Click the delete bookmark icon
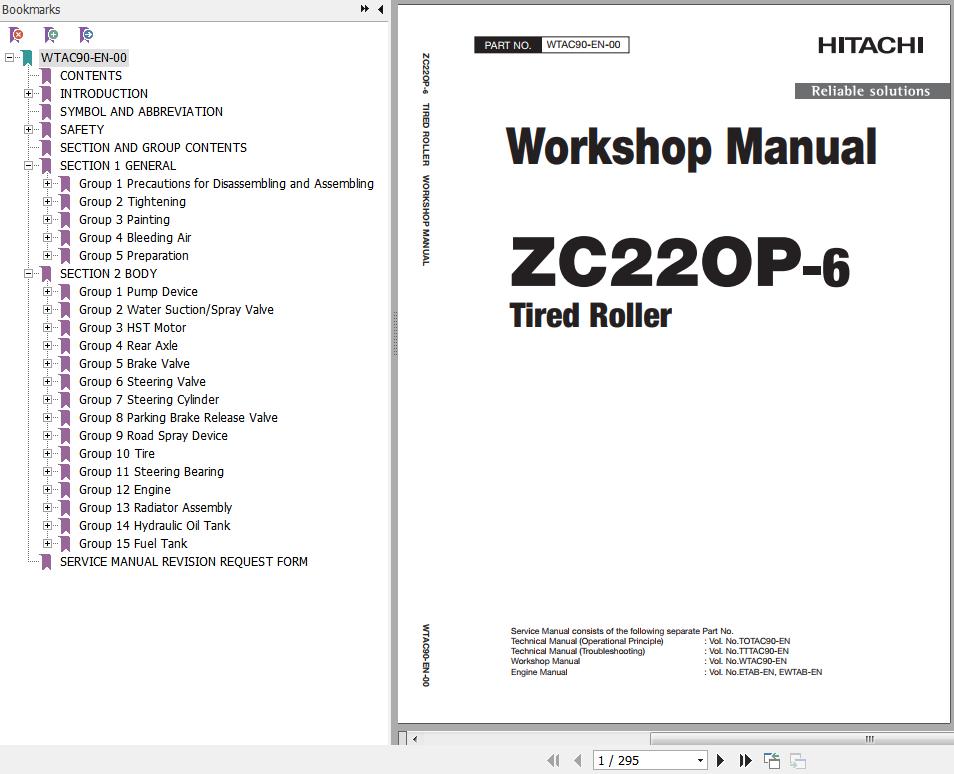Screen dimensions: 954x774 (16, 35)
